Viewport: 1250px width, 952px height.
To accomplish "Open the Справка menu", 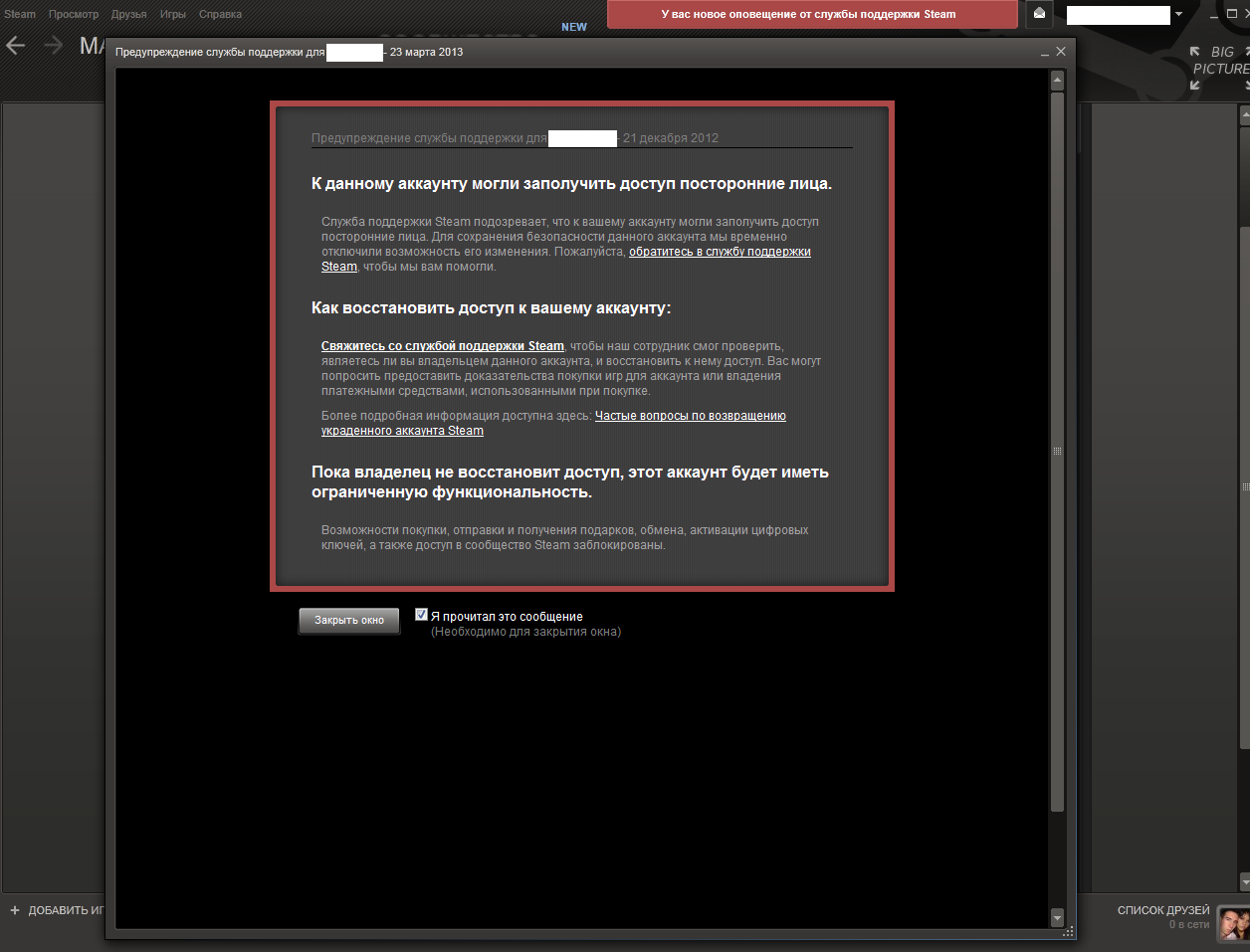I will [x=220, y=14].
